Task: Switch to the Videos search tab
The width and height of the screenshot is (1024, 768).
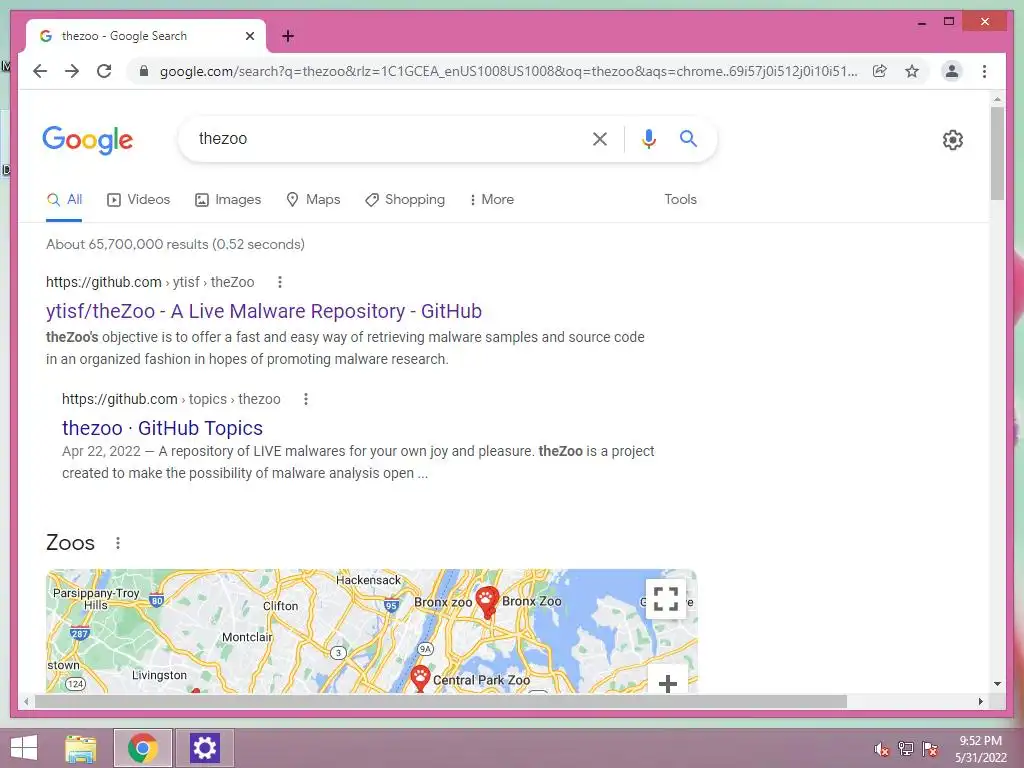Action: point(138,200)
